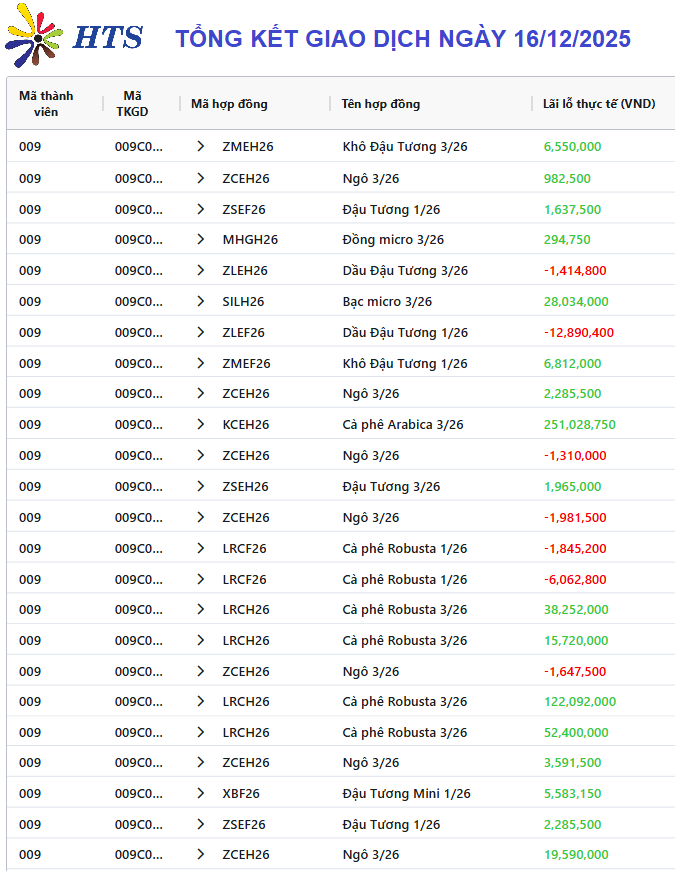Expand the ZSEH26 Đậu Tương 3/26 chevron
The height and width of the screenshot is (875, 675).
coord(201,487)
